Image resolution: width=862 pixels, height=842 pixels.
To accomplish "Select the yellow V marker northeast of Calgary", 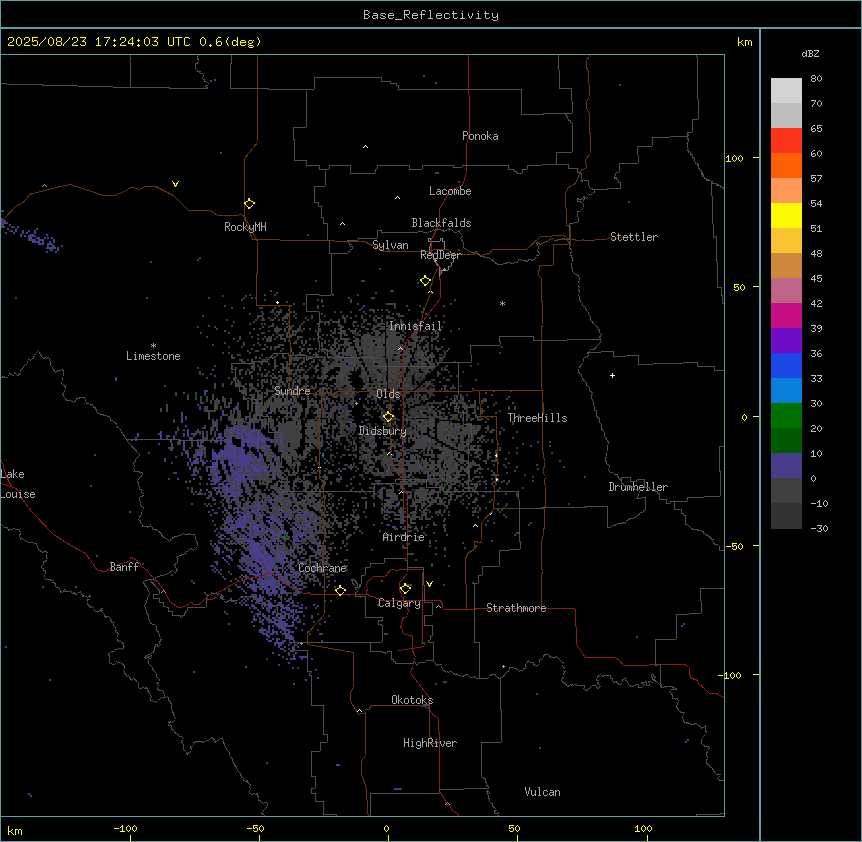I will pos(429,584).
